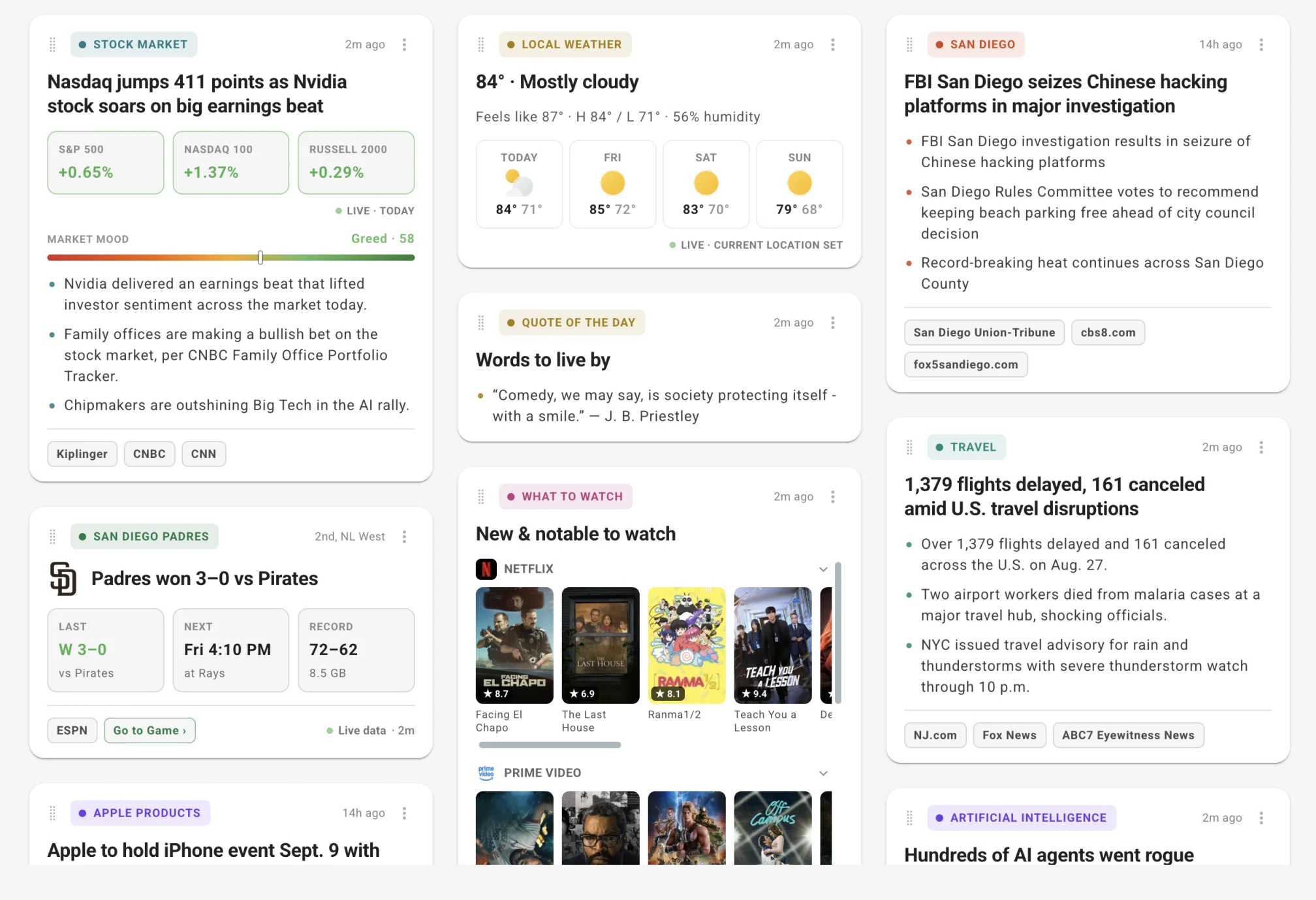This screenshot has width=1316, height=900.
Task: Open the CNN source chip
Action: (x=204, y=454)
